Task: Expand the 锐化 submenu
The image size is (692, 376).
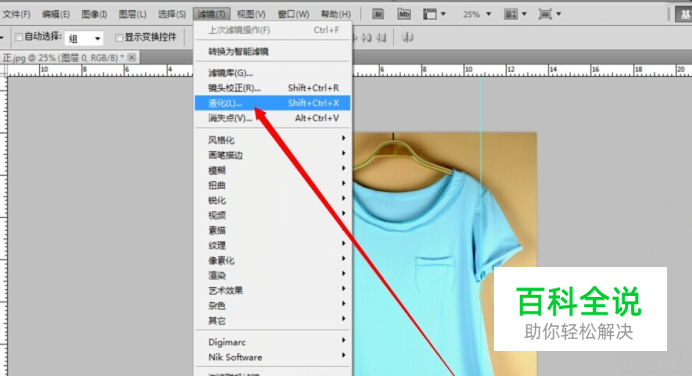Action: 272,200
